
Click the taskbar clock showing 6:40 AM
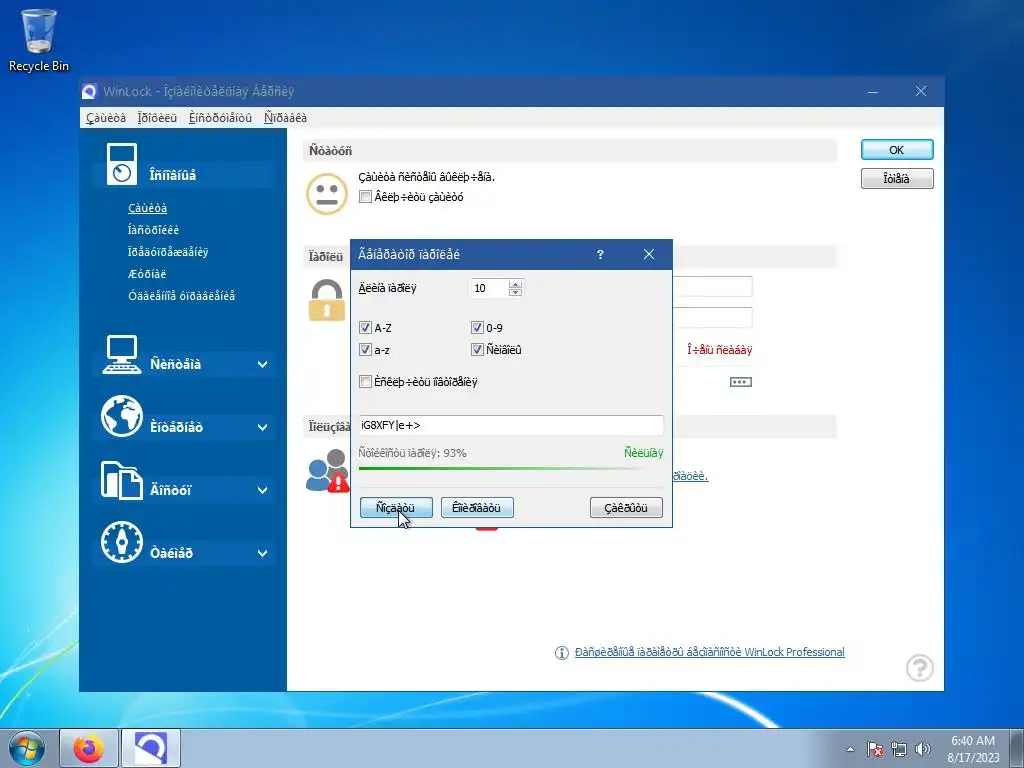click(973, 749)
